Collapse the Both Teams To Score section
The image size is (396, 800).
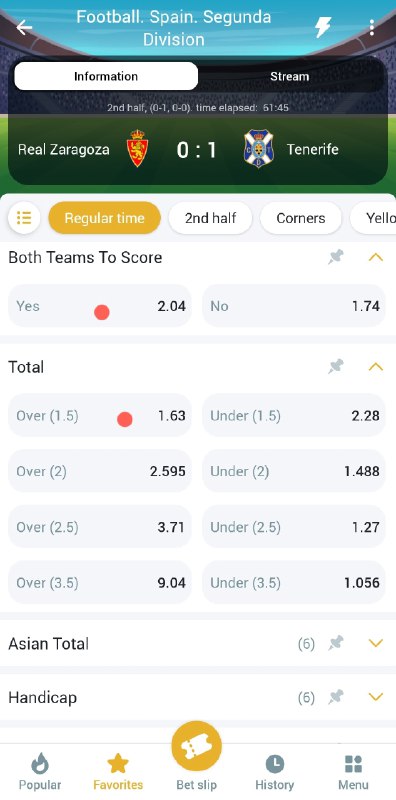click(x=376, y=257)
